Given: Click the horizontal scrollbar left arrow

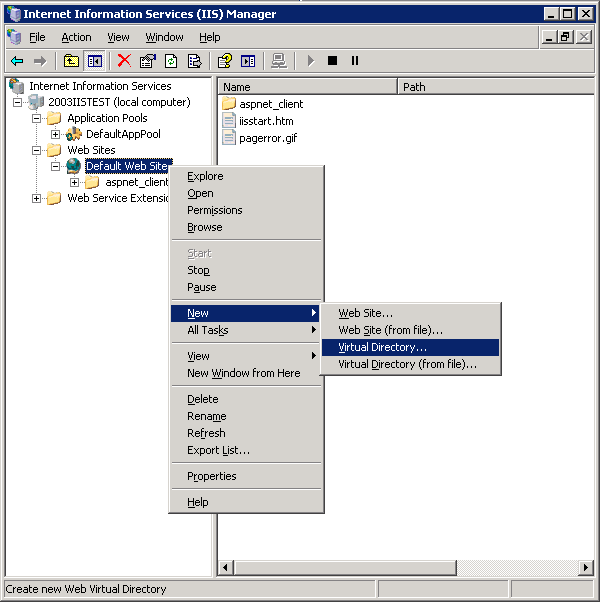Looking at the screenshot, I should coord(226,567).
